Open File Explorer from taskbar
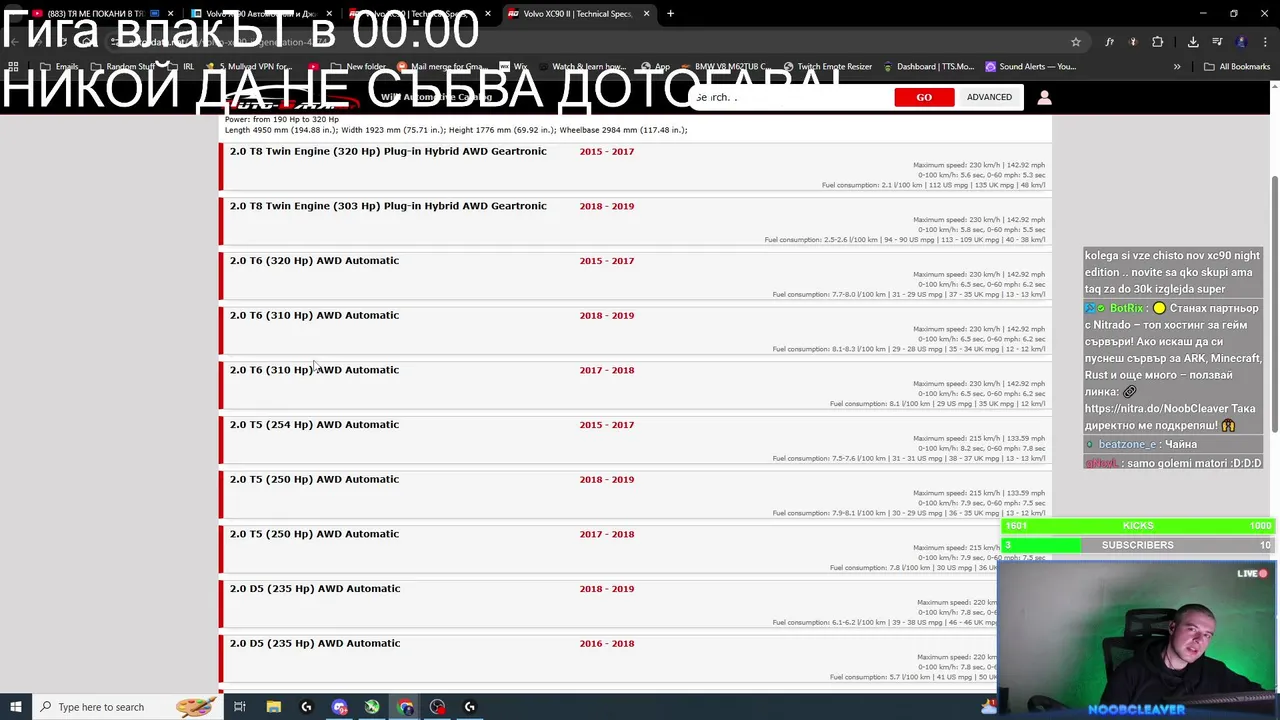The image size is (1280, 720). tap(273, 707)
